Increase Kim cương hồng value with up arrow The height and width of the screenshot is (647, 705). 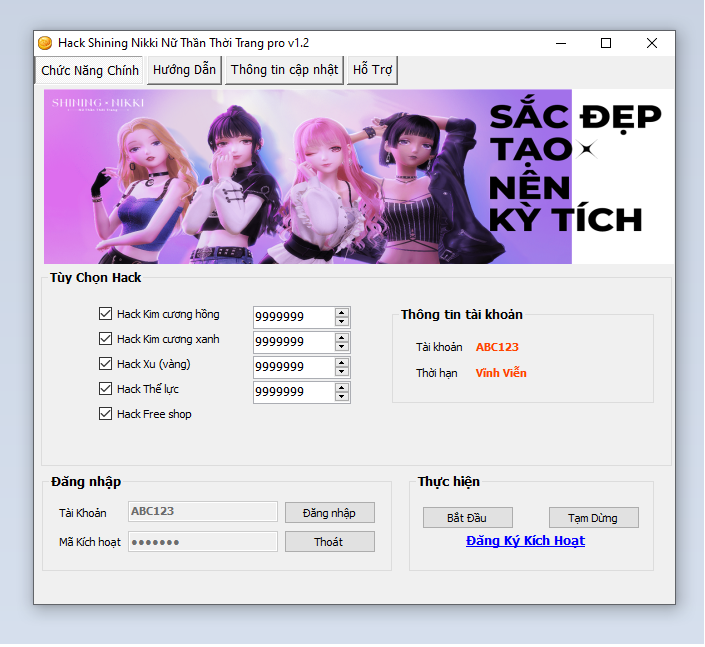[342, 312]
